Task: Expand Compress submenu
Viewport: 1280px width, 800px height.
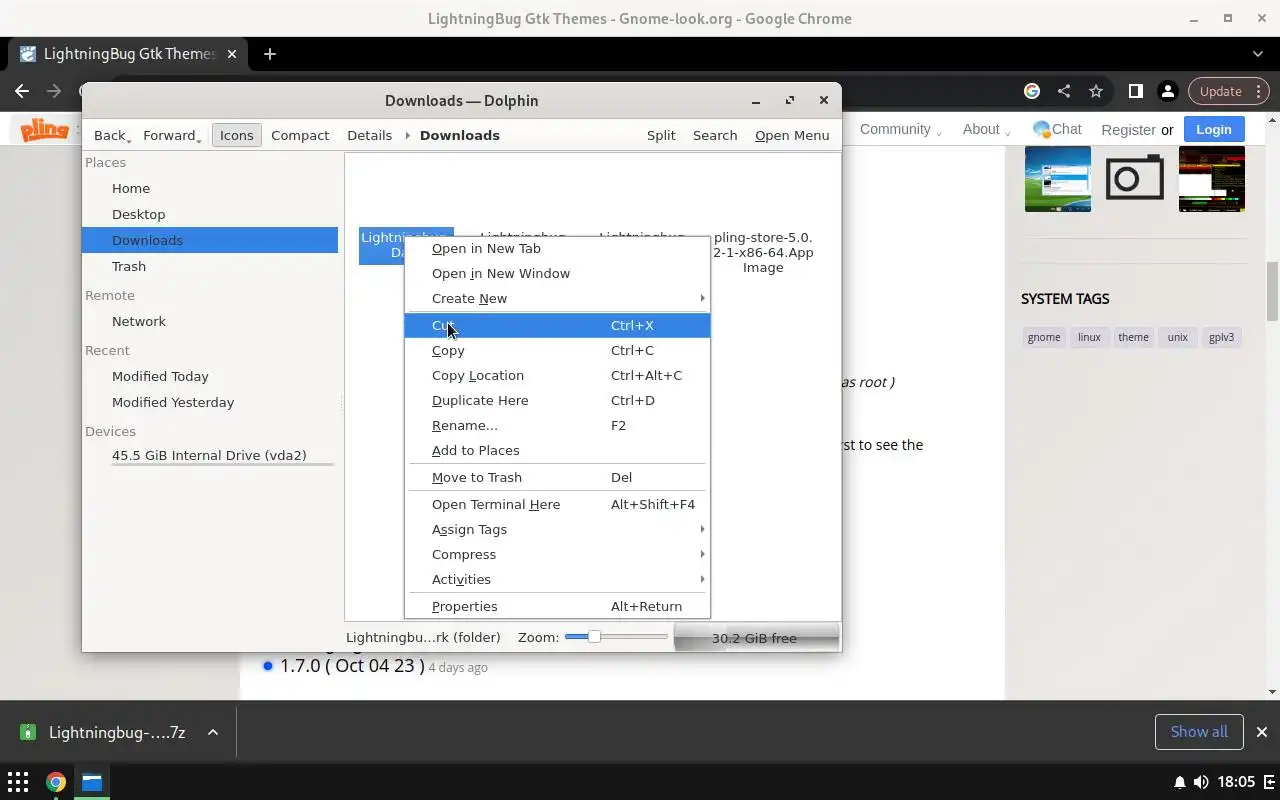Action: (x=557, y=554)
